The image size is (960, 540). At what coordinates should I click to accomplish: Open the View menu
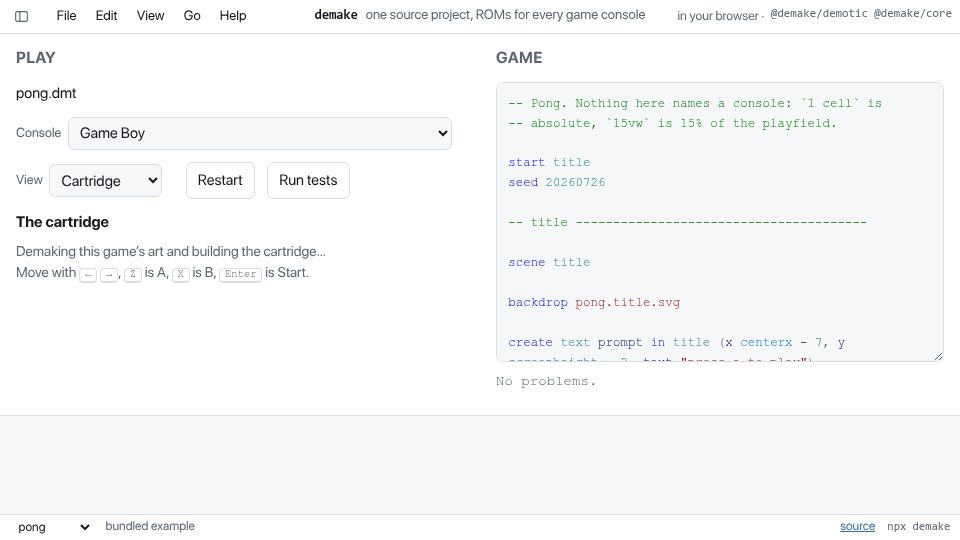click(151, 16)
